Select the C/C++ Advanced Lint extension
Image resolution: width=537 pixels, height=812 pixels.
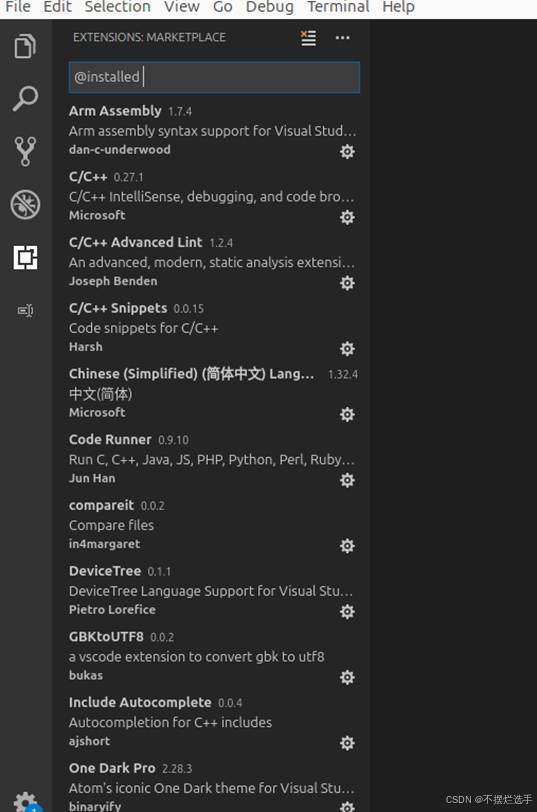point(213,262)
